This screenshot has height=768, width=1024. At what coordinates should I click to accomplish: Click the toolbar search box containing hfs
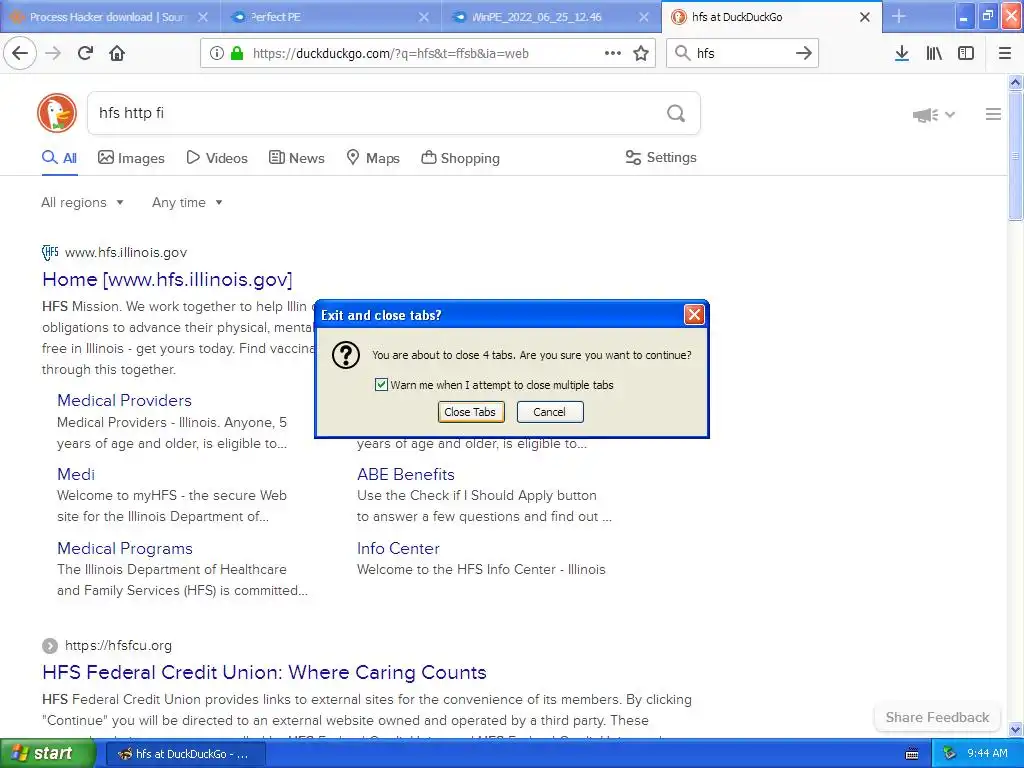(742, 53)
